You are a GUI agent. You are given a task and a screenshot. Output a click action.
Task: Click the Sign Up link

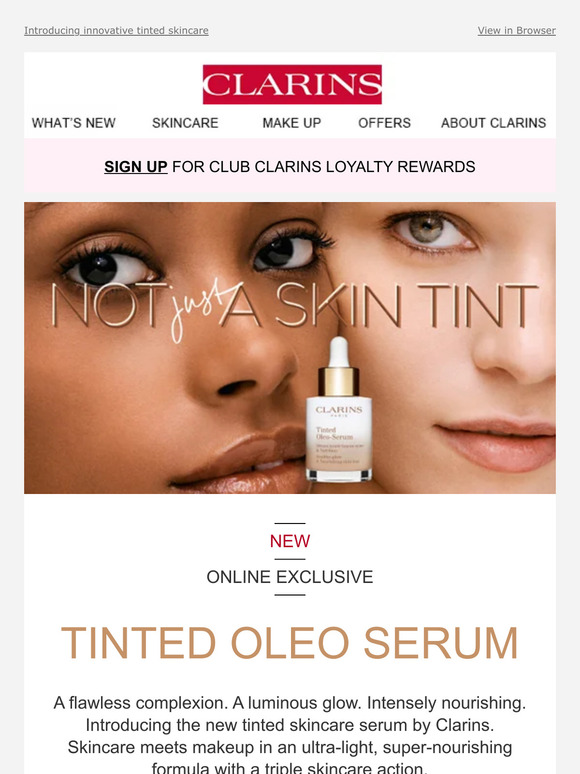point(136,167)
